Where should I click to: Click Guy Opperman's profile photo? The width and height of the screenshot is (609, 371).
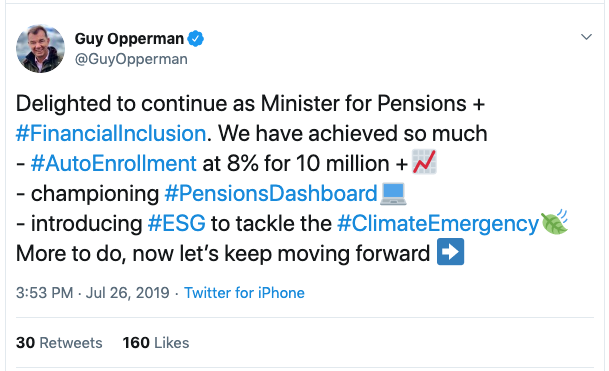click(x=40, y=49)
